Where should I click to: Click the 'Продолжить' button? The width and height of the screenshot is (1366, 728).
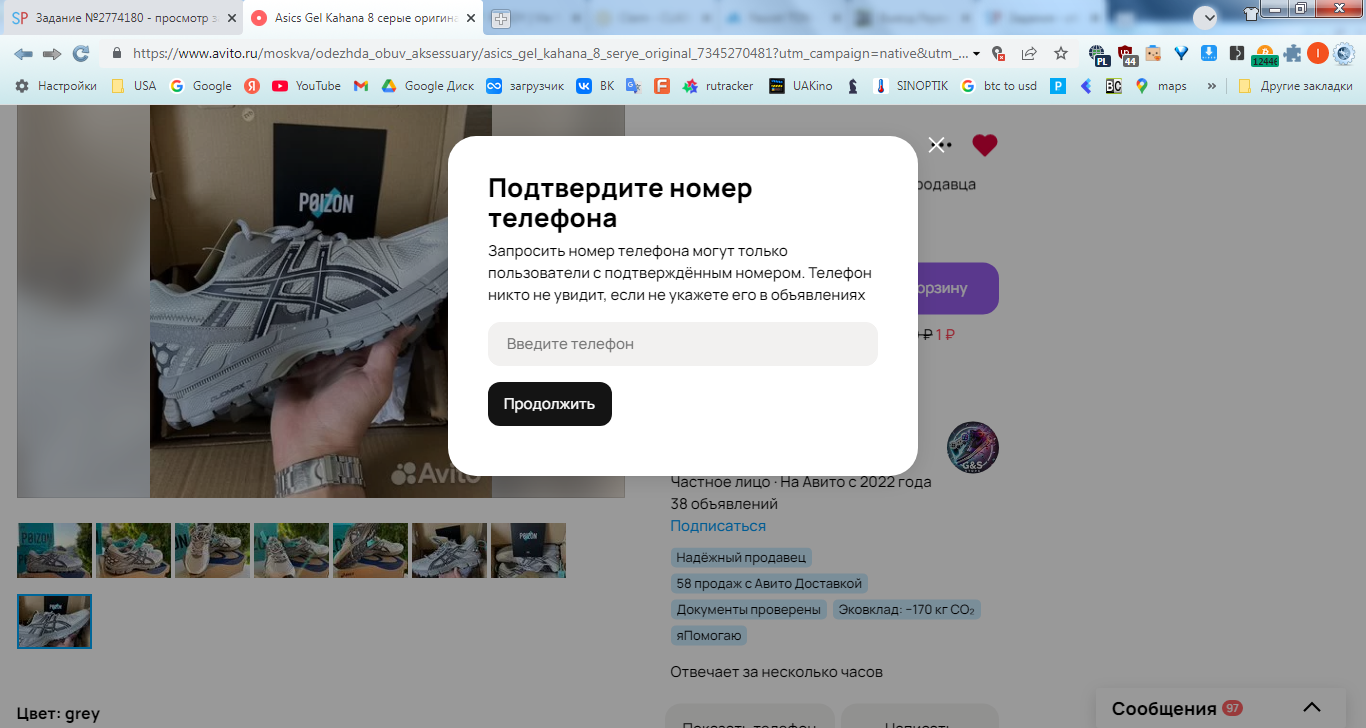tap(550, 404)
